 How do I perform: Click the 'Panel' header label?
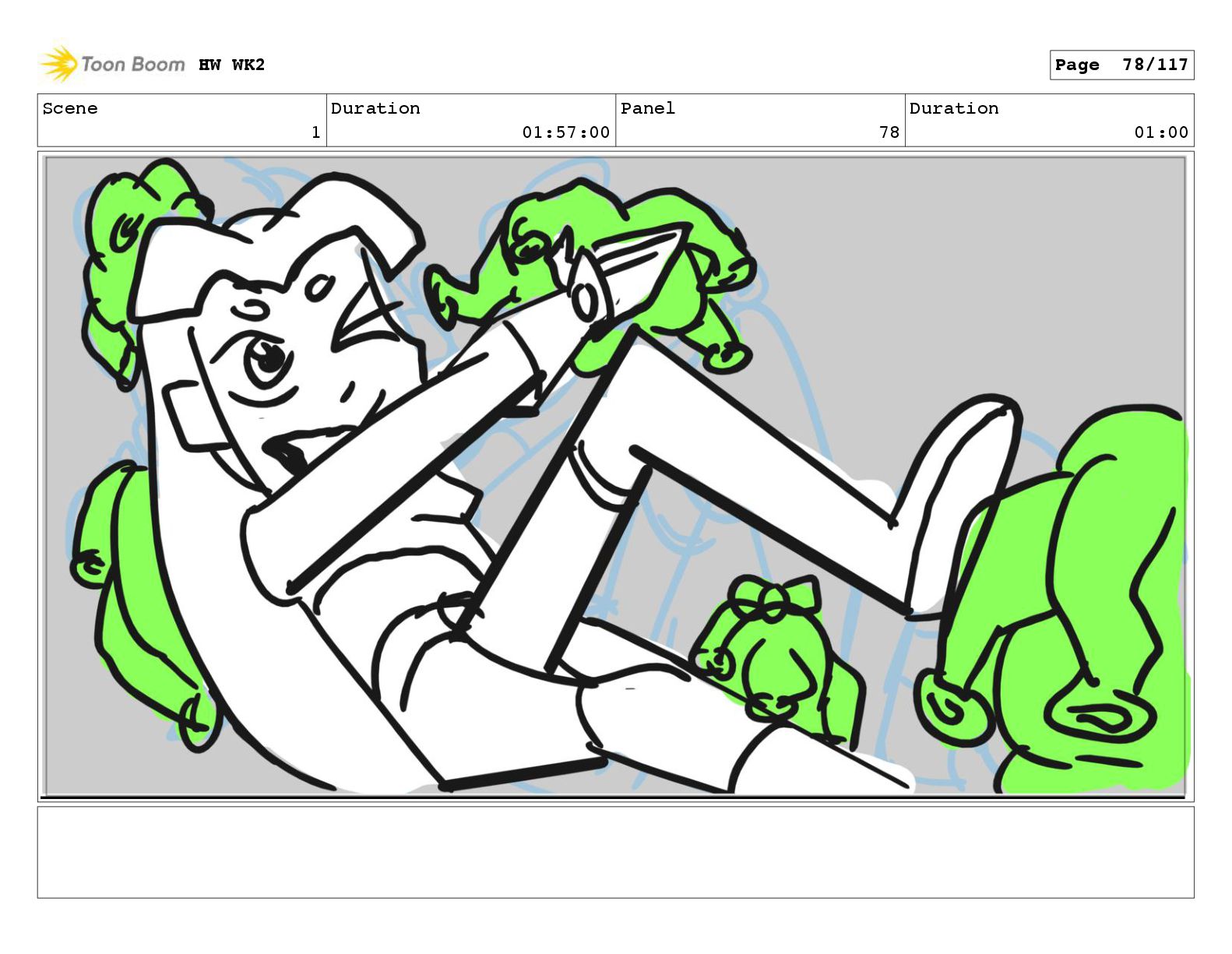coord(648,108)
